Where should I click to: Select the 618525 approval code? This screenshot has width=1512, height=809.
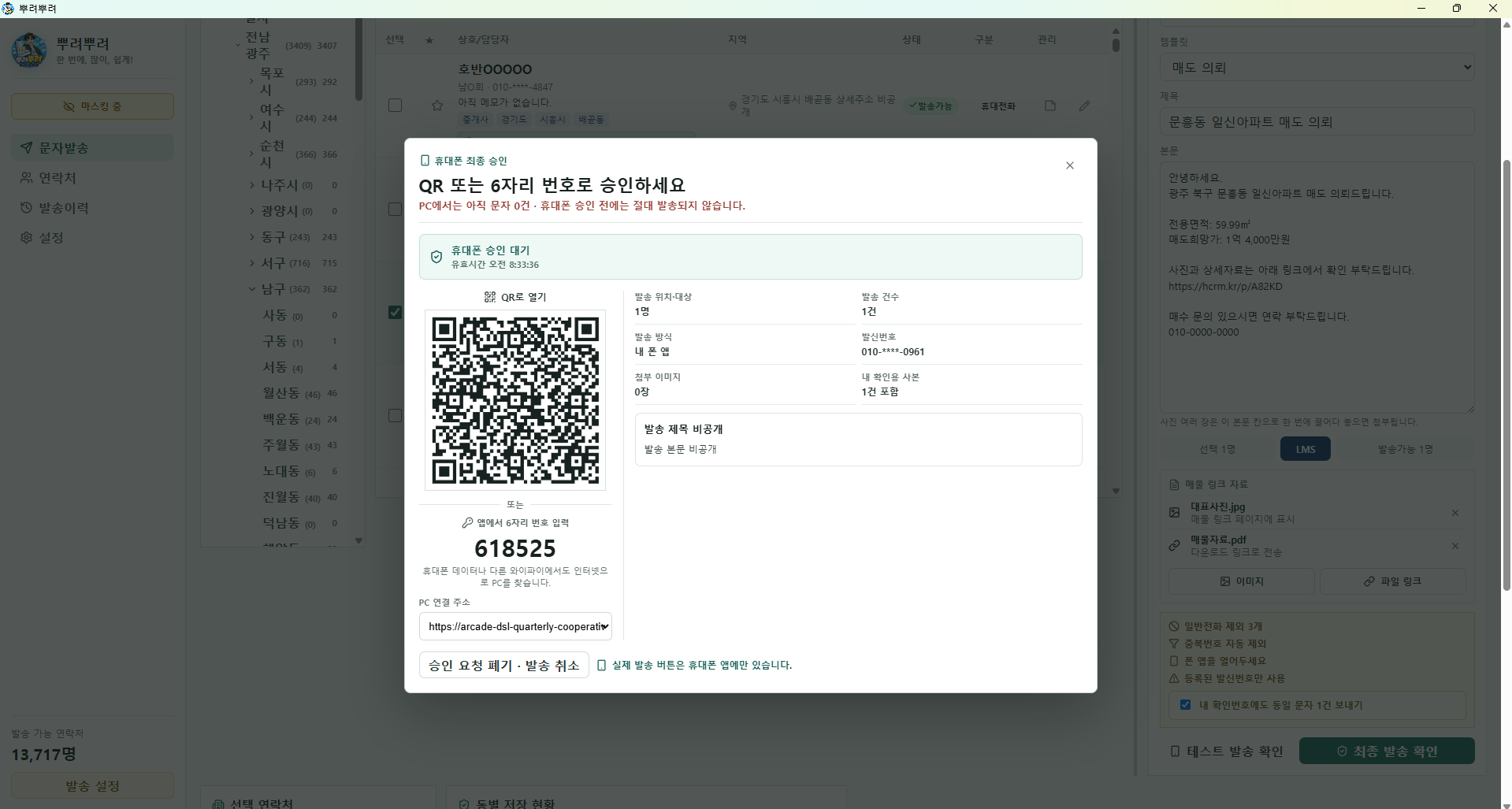(x=515, y=548)
